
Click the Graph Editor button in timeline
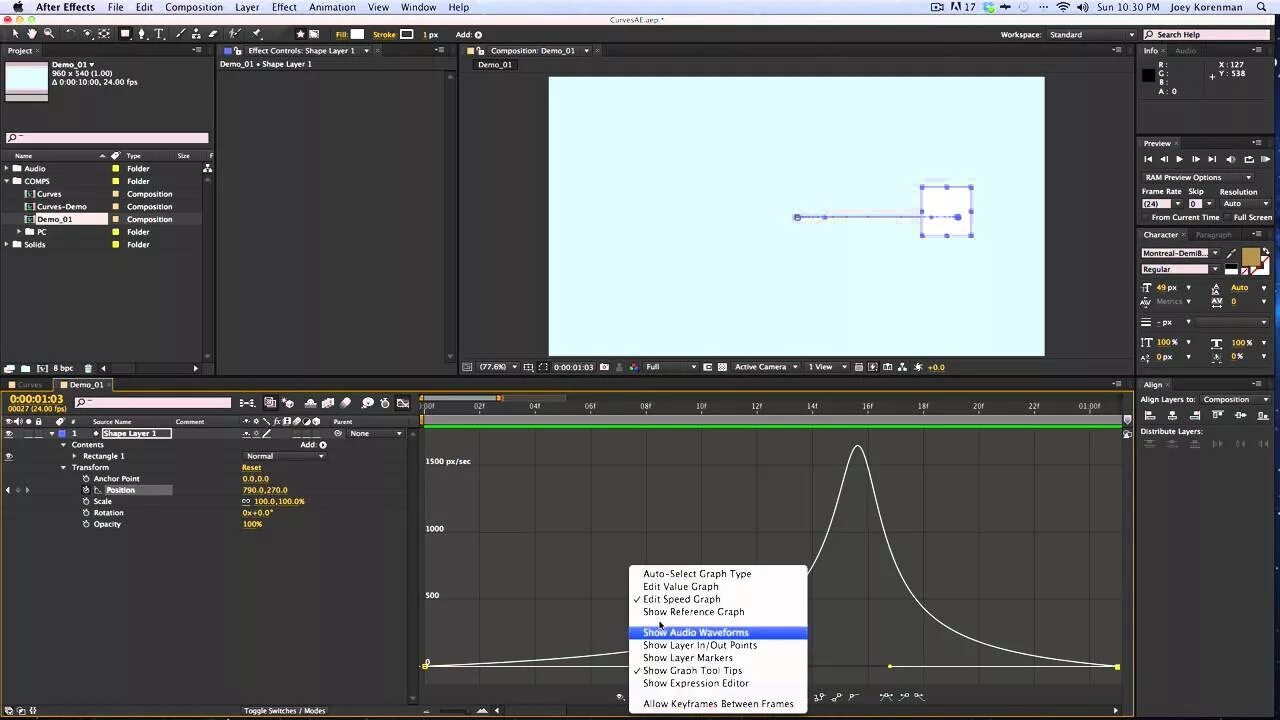[x=403, y=403]
